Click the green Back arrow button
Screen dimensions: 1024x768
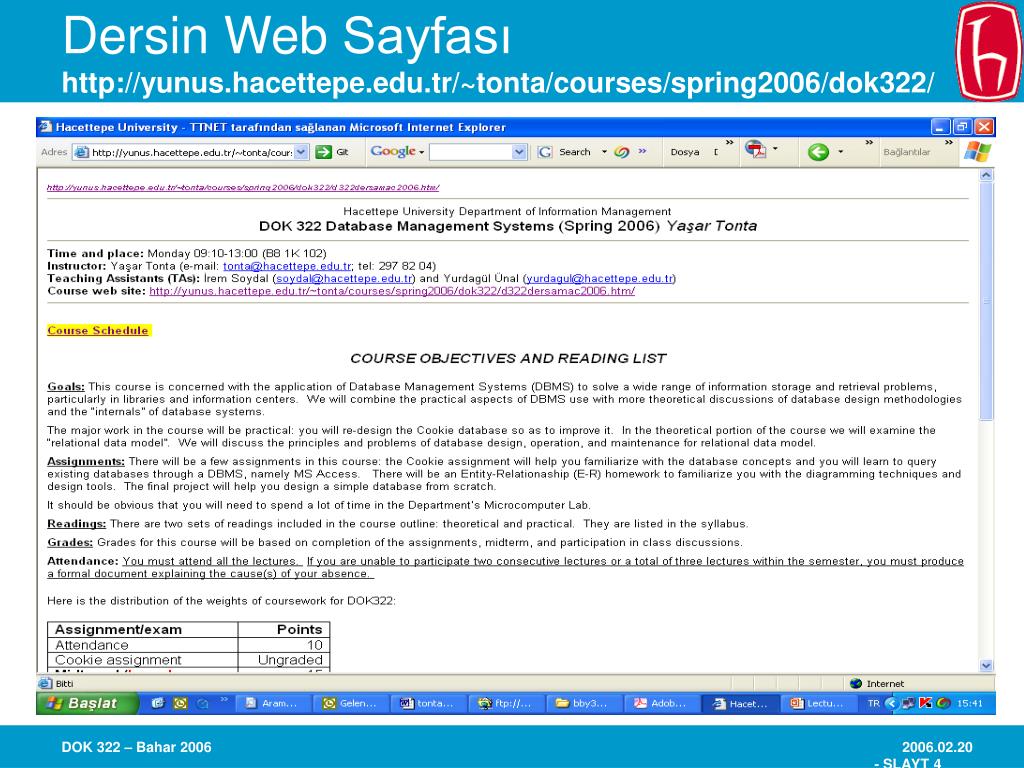(x=818, y=152)
